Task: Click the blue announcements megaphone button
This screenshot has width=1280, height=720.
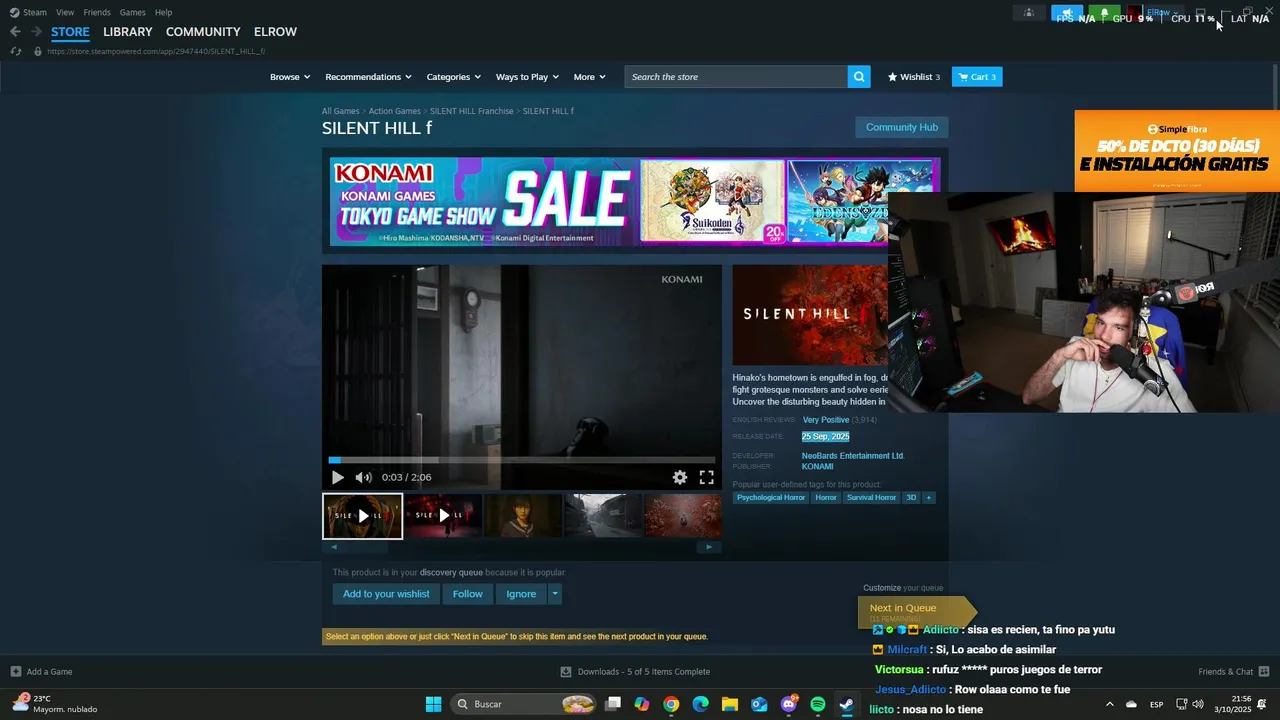Action: tap(1067, 14)
